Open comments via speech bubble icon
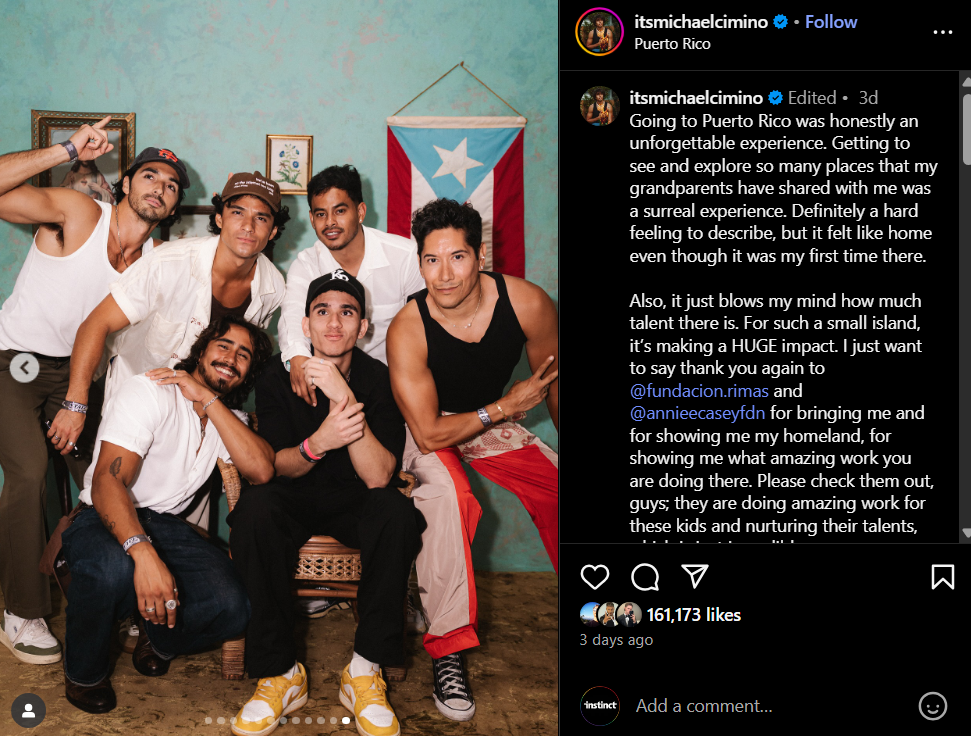The width and height of the screenshot is (971, 736). pos(645,577)
